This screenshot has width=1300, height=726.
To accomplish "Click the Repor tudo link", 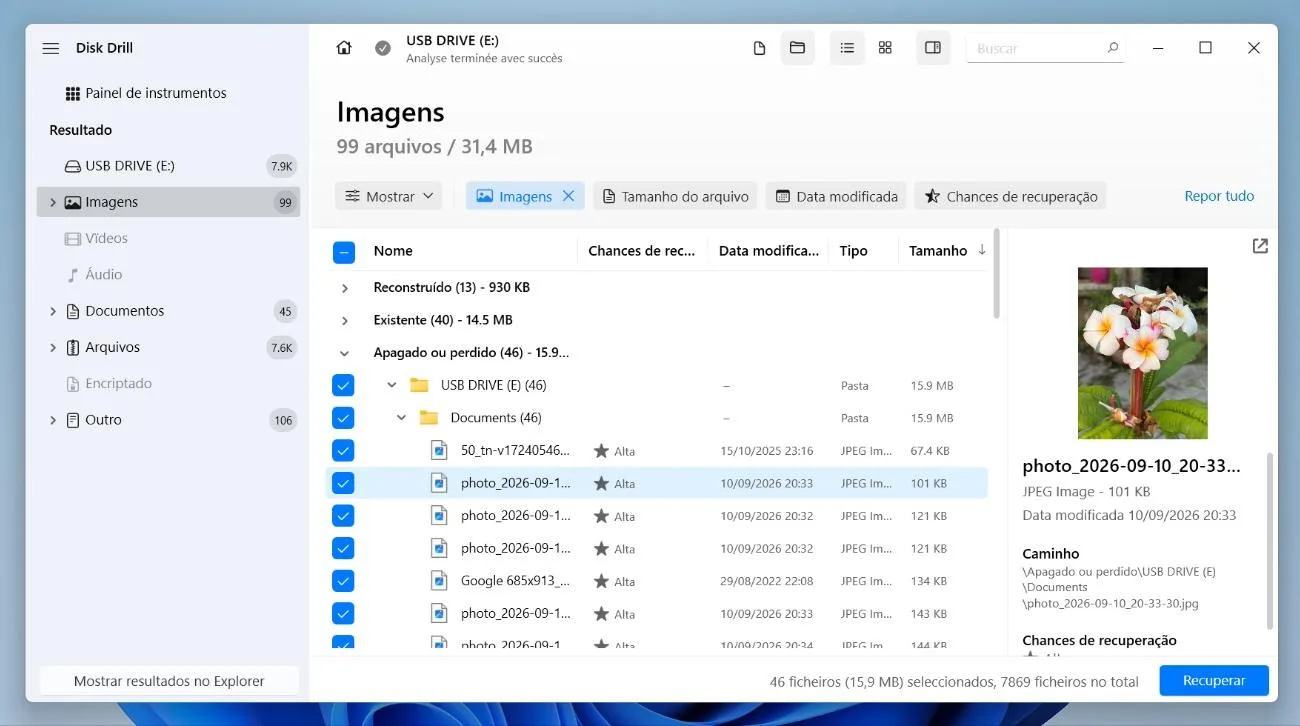I will pos(1219,196).
